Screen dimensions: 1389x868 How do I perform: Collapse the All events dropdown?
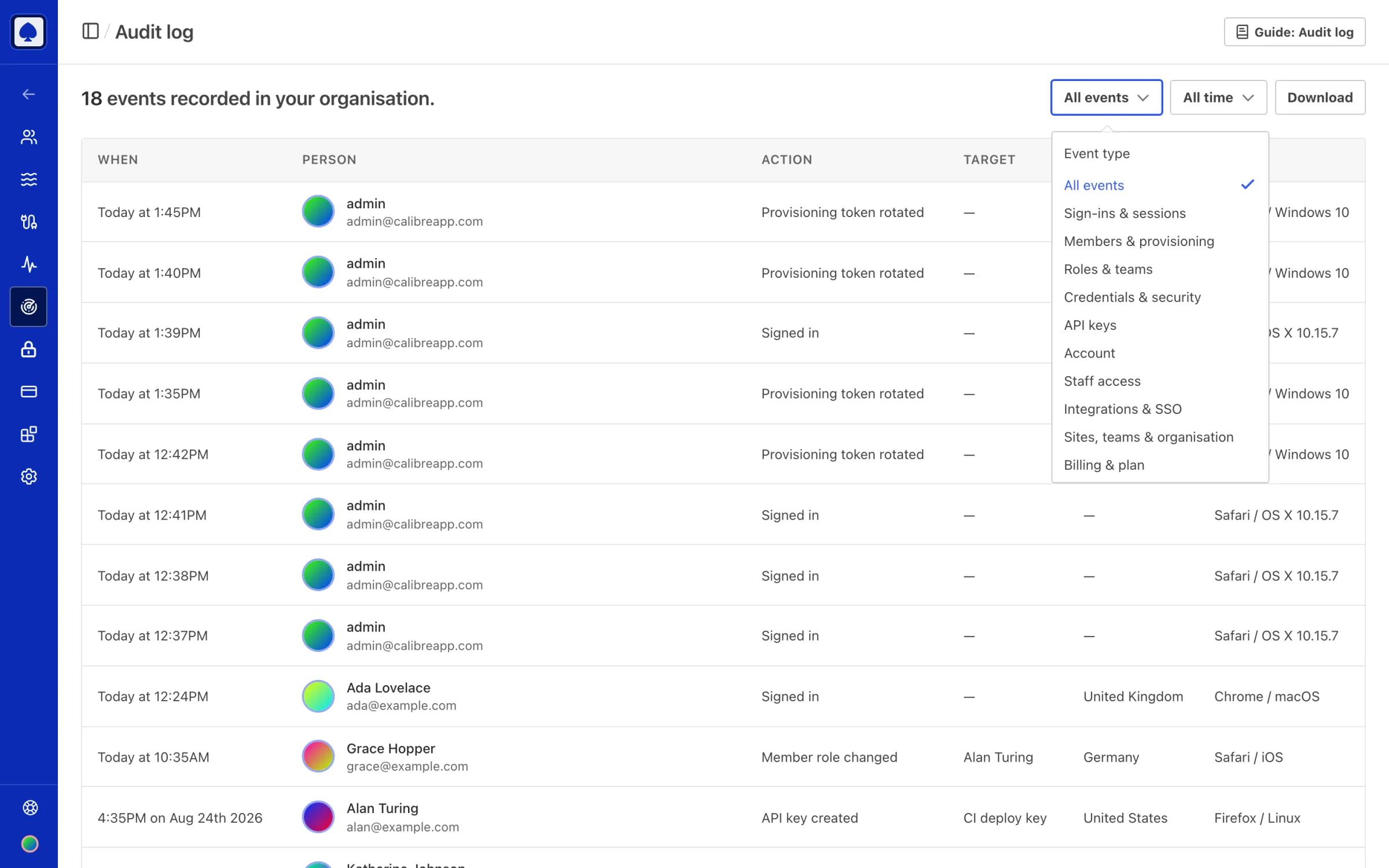(x=1106, y=97)
